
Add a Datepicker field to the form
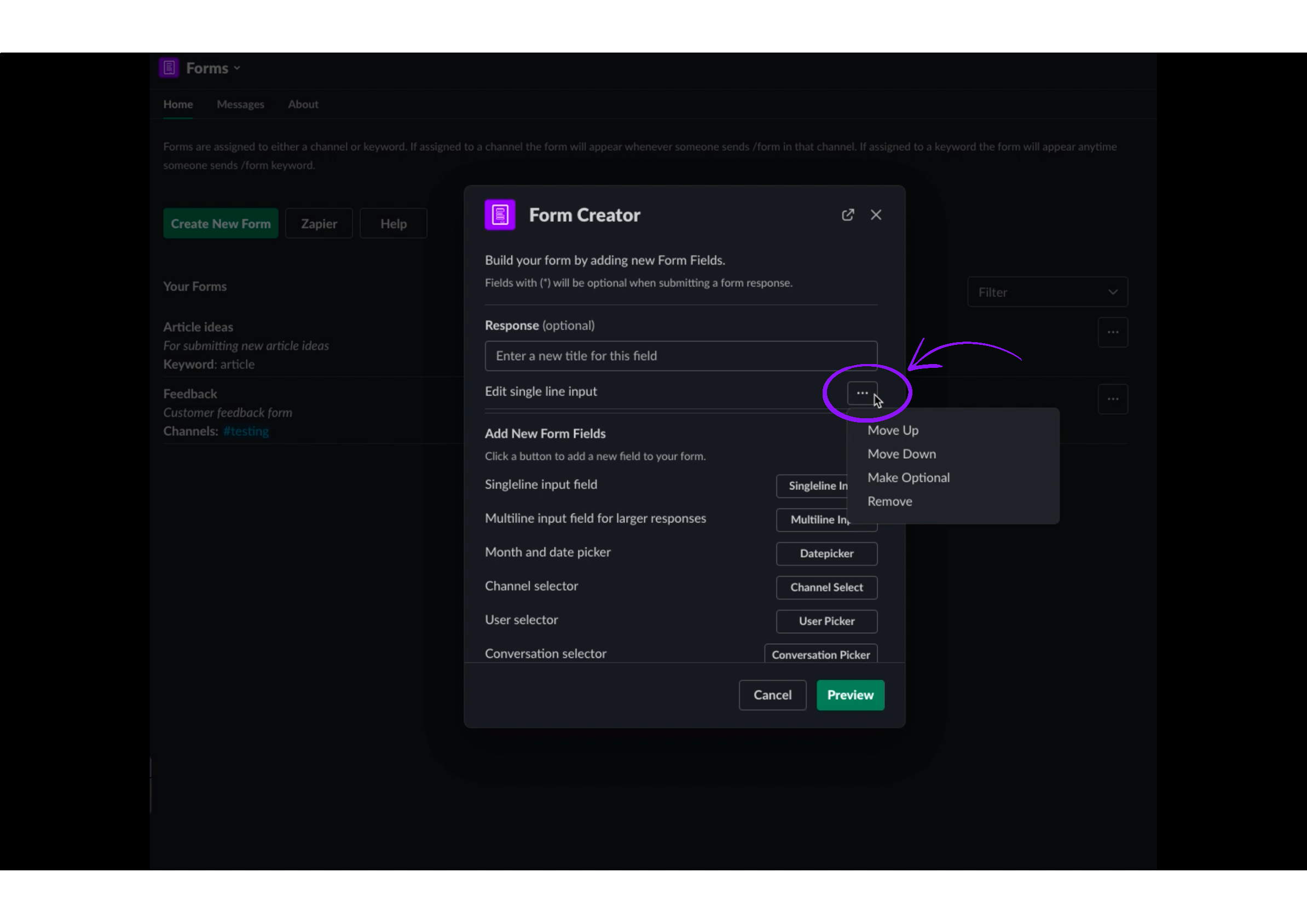click(826, 553)
